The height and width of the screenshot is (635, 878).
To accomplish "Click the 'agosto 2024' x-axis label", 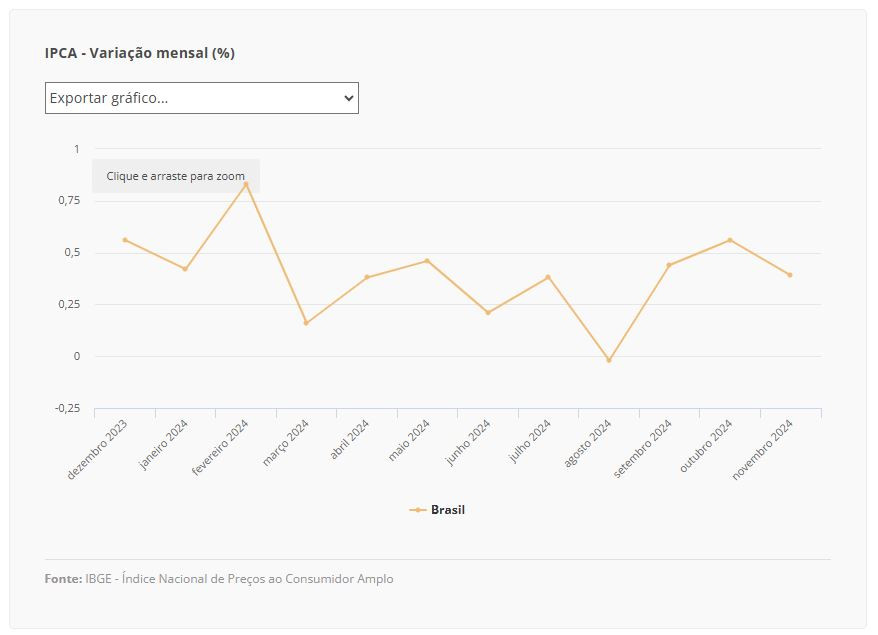I will (x=589, y=446).
